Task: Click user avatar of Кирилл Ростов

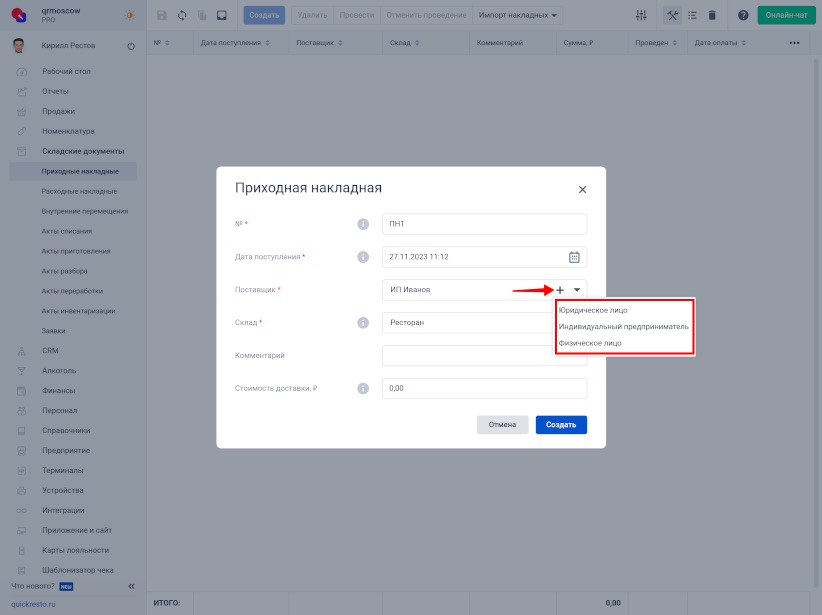Action: tap(18, 46)
